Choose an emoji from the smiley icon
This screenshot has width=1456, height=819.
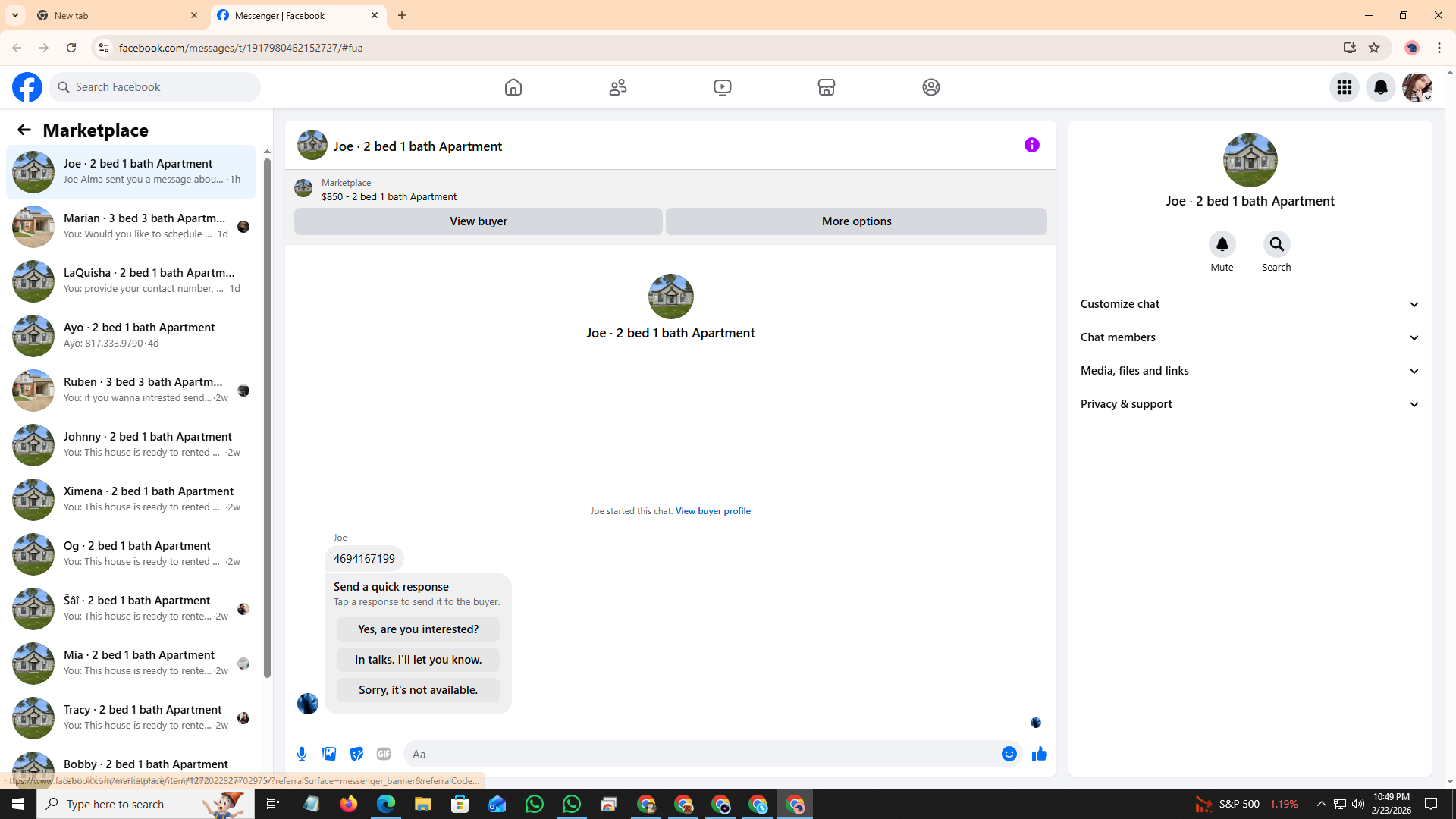point(1009,754)
